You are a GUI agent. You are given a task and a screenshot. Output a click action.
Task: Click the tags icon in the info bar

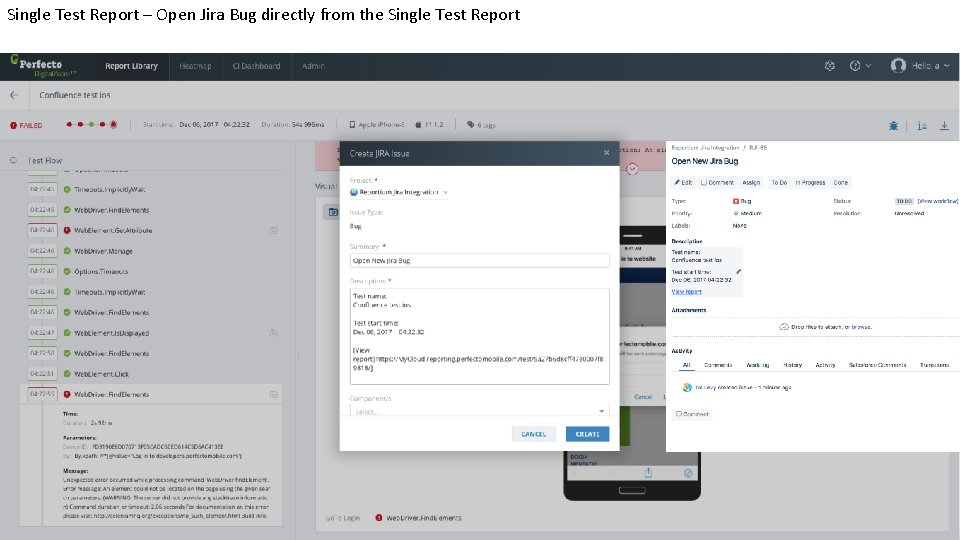pyautogui.click(x=470, y=124)
